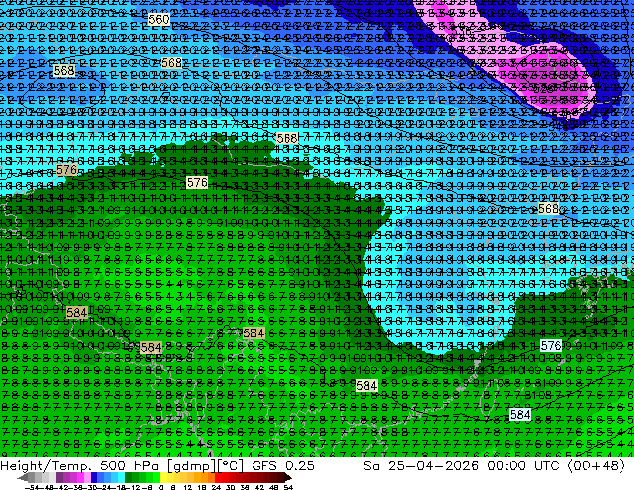Click the 'GFS 0.25' model label
Screen dimensions: 634x490
point(283,466)
